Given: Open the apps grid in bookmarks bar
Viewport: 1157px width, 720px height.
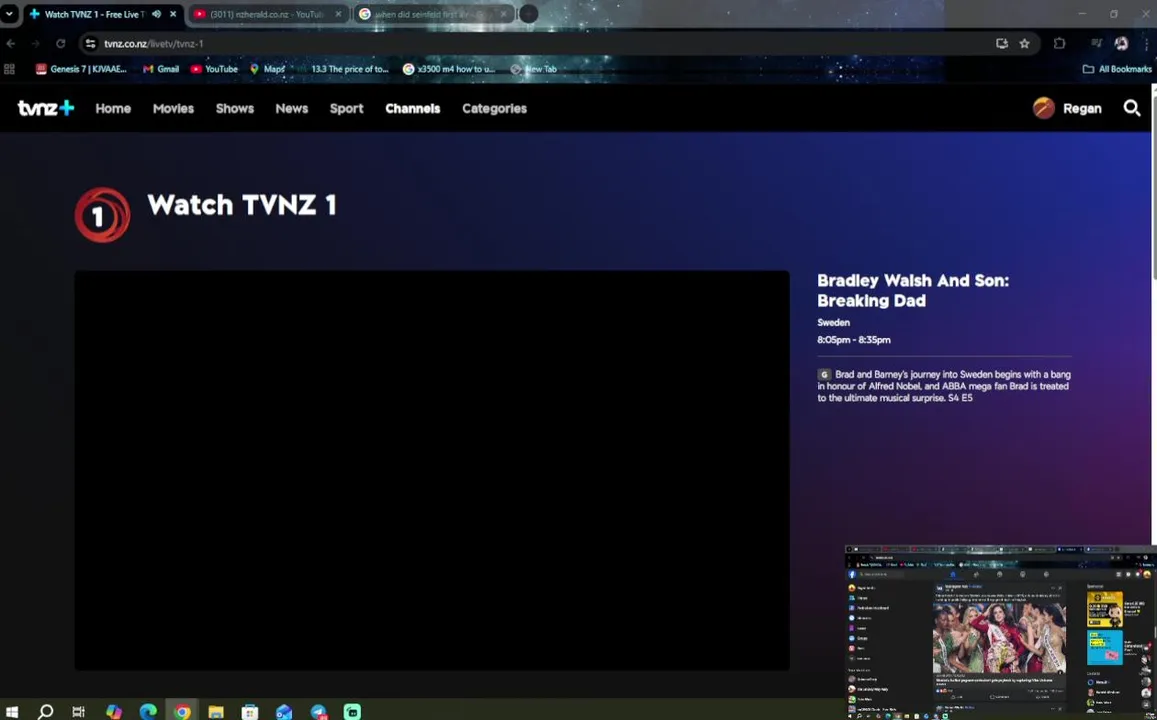Looking at the screenshot, I should click(10, 69).
